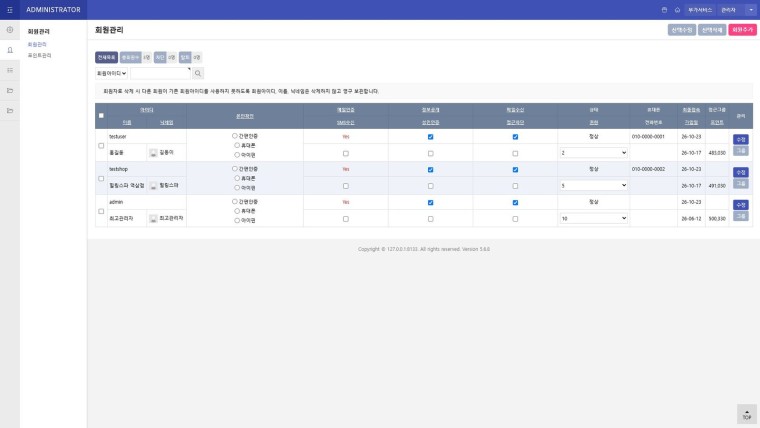Select the row checkbox for testuser
The height and width of the screenshot is (428, 760).
(x=101, y=146)
